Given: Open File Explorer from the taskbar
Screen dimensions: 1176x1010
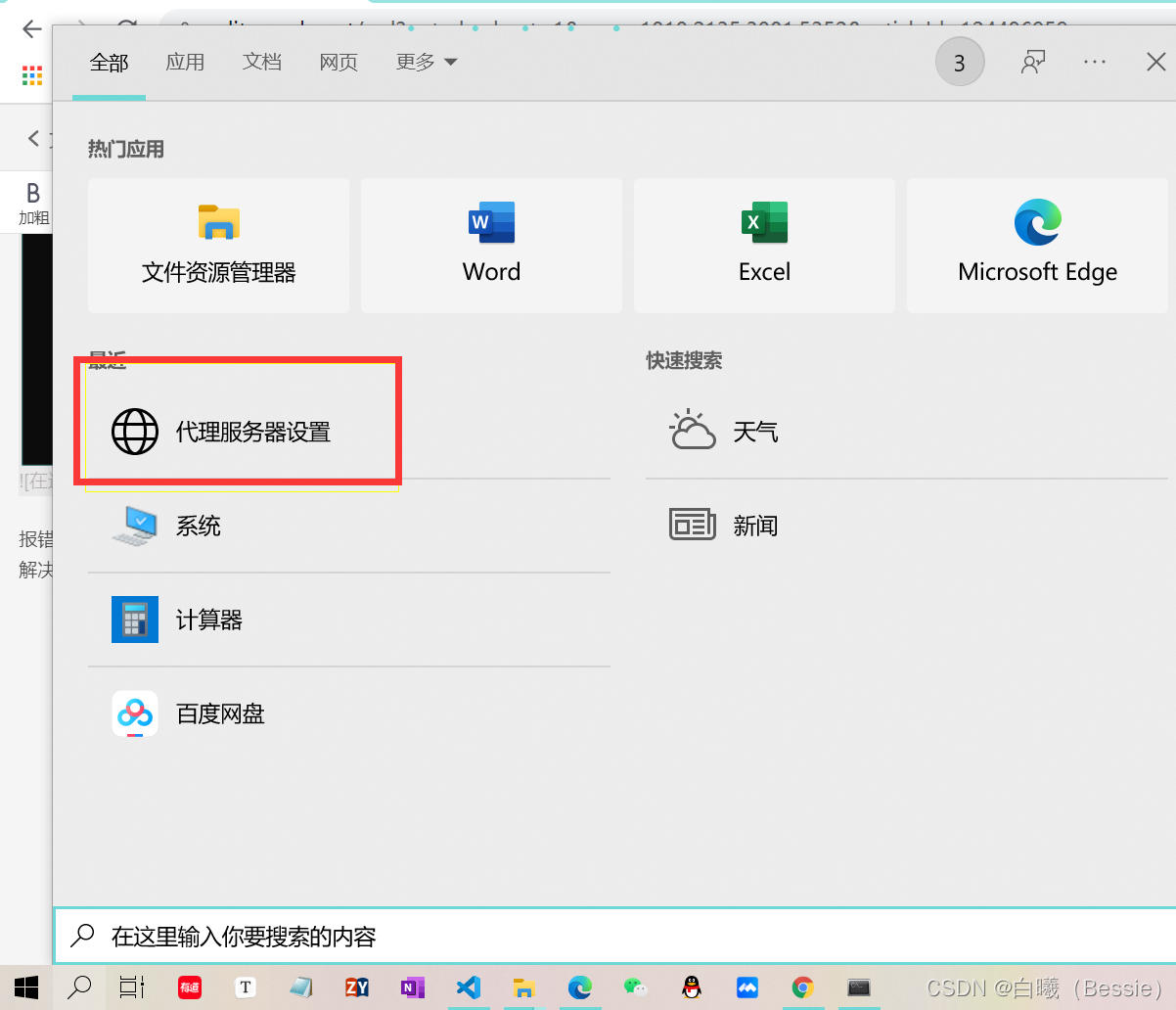Looking at the screenshot, I should 524,987.
